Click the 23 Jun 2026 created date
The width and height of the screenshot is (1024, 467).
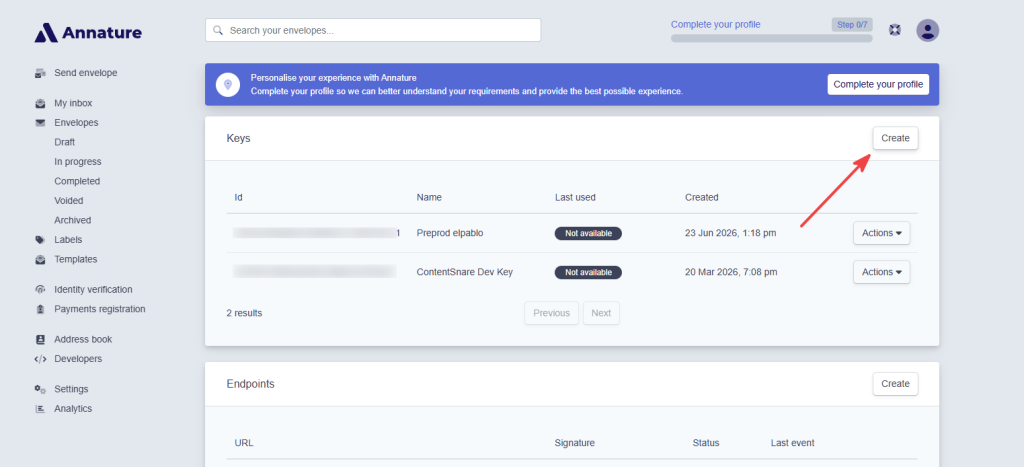click(x=731, y=233)
